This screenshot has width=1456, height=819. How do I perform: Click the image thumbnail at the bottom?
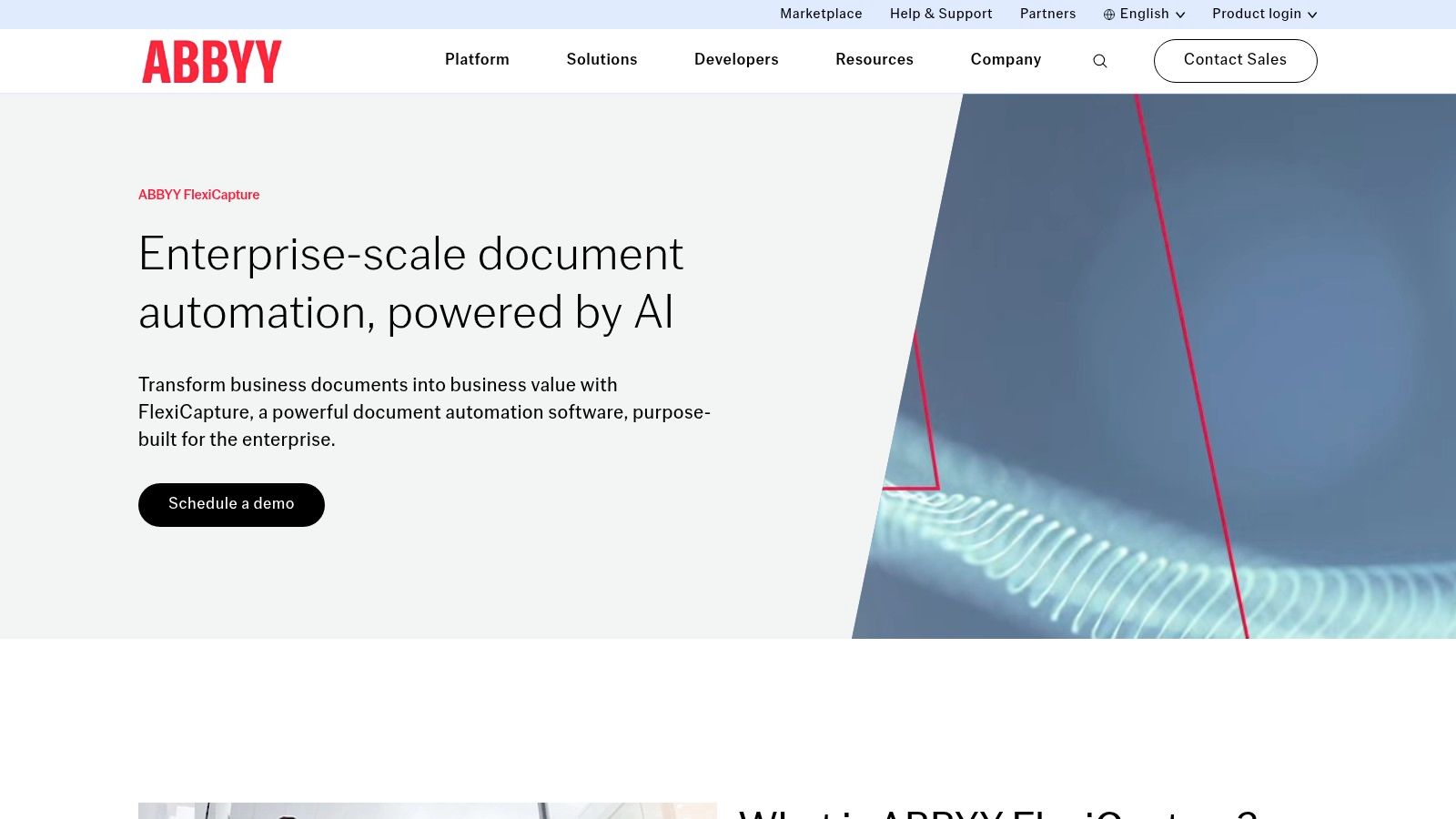coord(428,812)
